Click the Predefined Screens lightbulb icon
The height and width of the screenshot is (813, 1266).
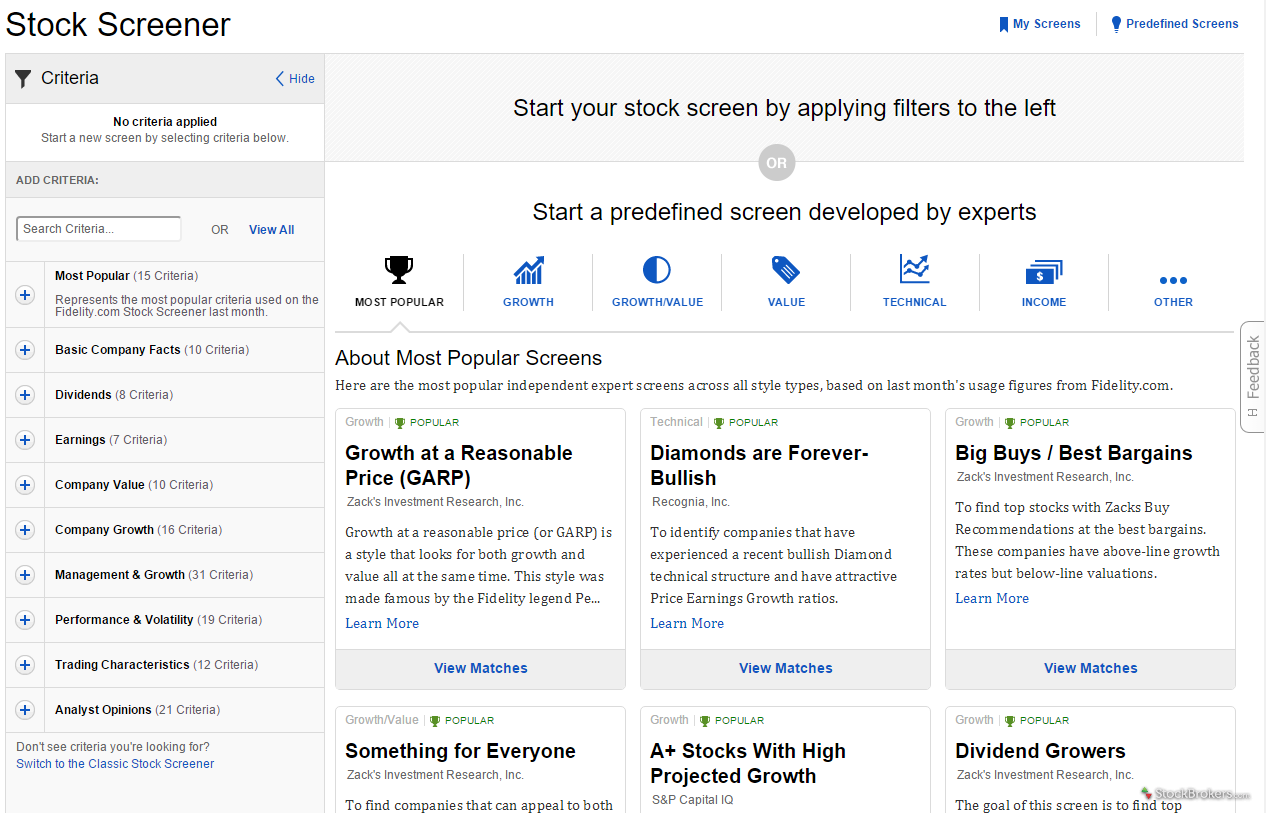coord(1117,24)
